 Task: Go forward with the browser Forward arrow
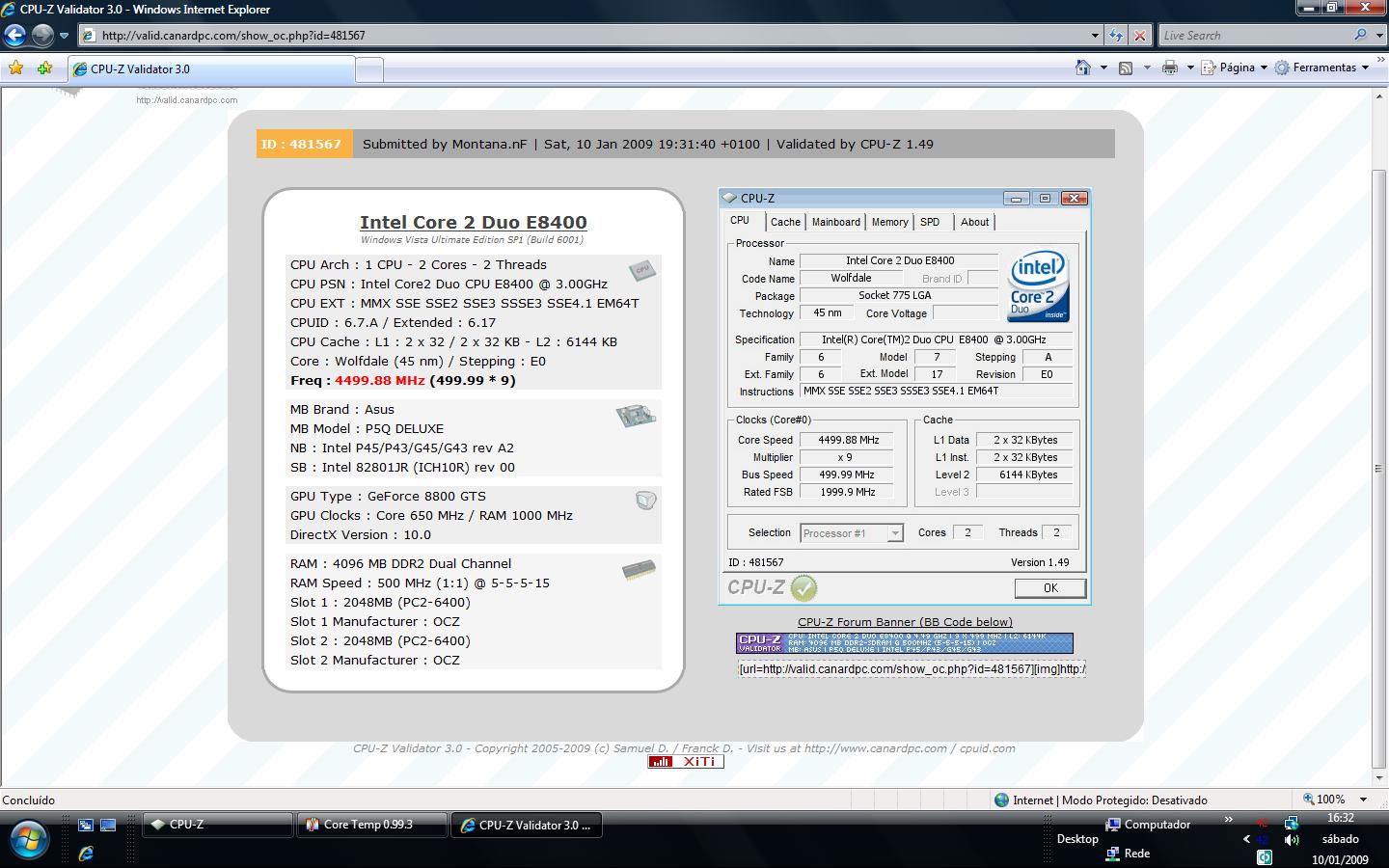click(42, 36)
